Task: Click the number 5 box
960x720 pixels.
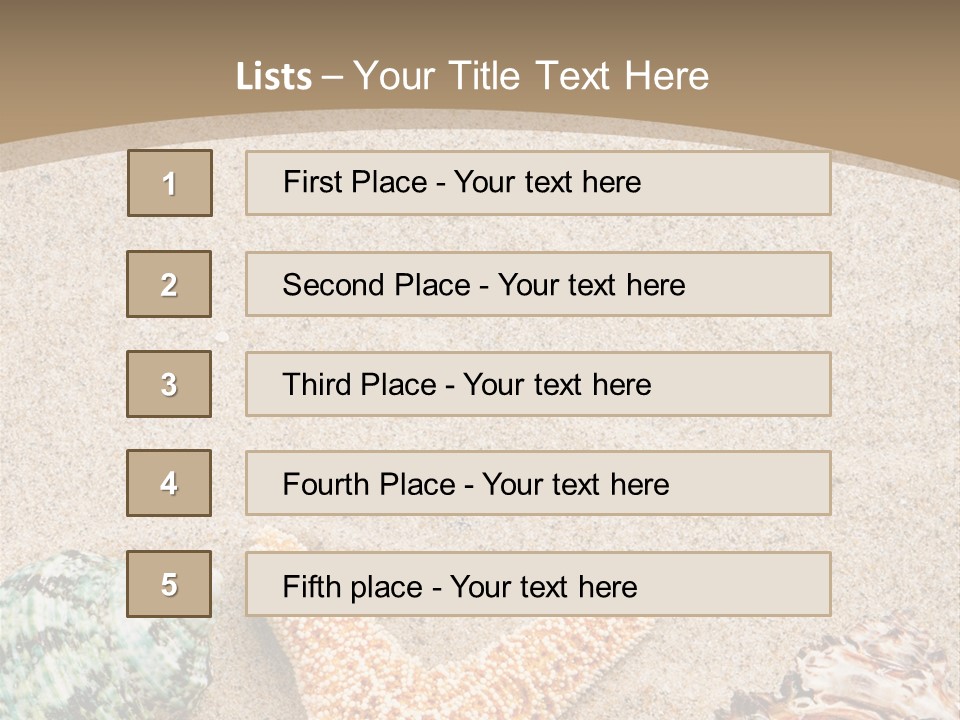Action: [169, 584]
